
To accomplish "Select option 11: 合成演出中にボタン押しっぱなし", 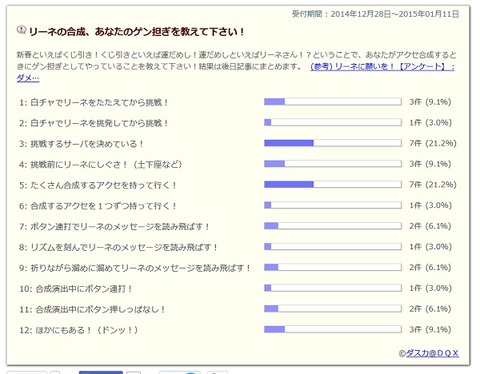I will pyautogui.click(x=92, y=309).
